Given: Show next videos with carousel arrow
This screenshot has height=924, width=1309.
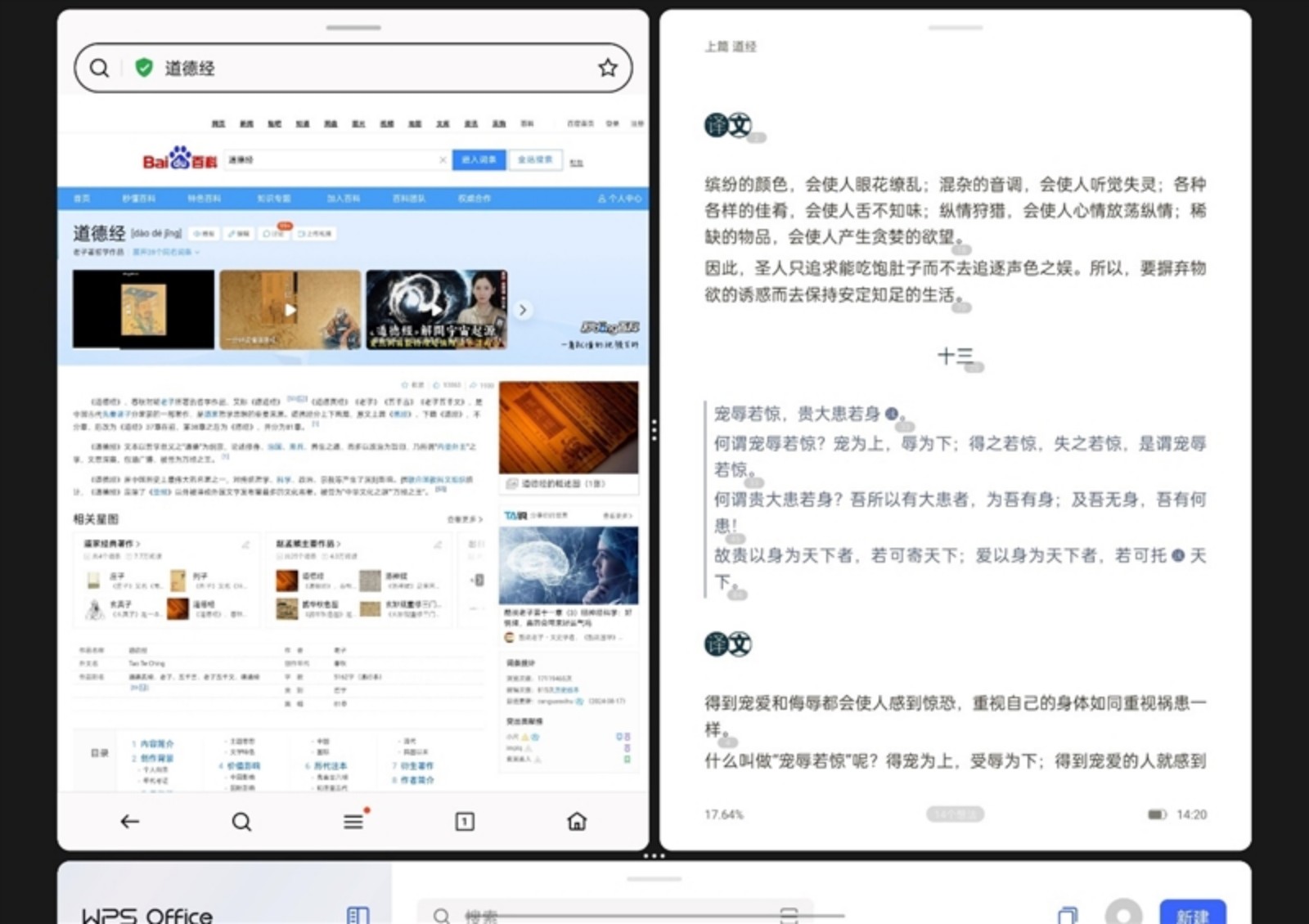Looking at the screenshot, I should [x=523, y=310].
